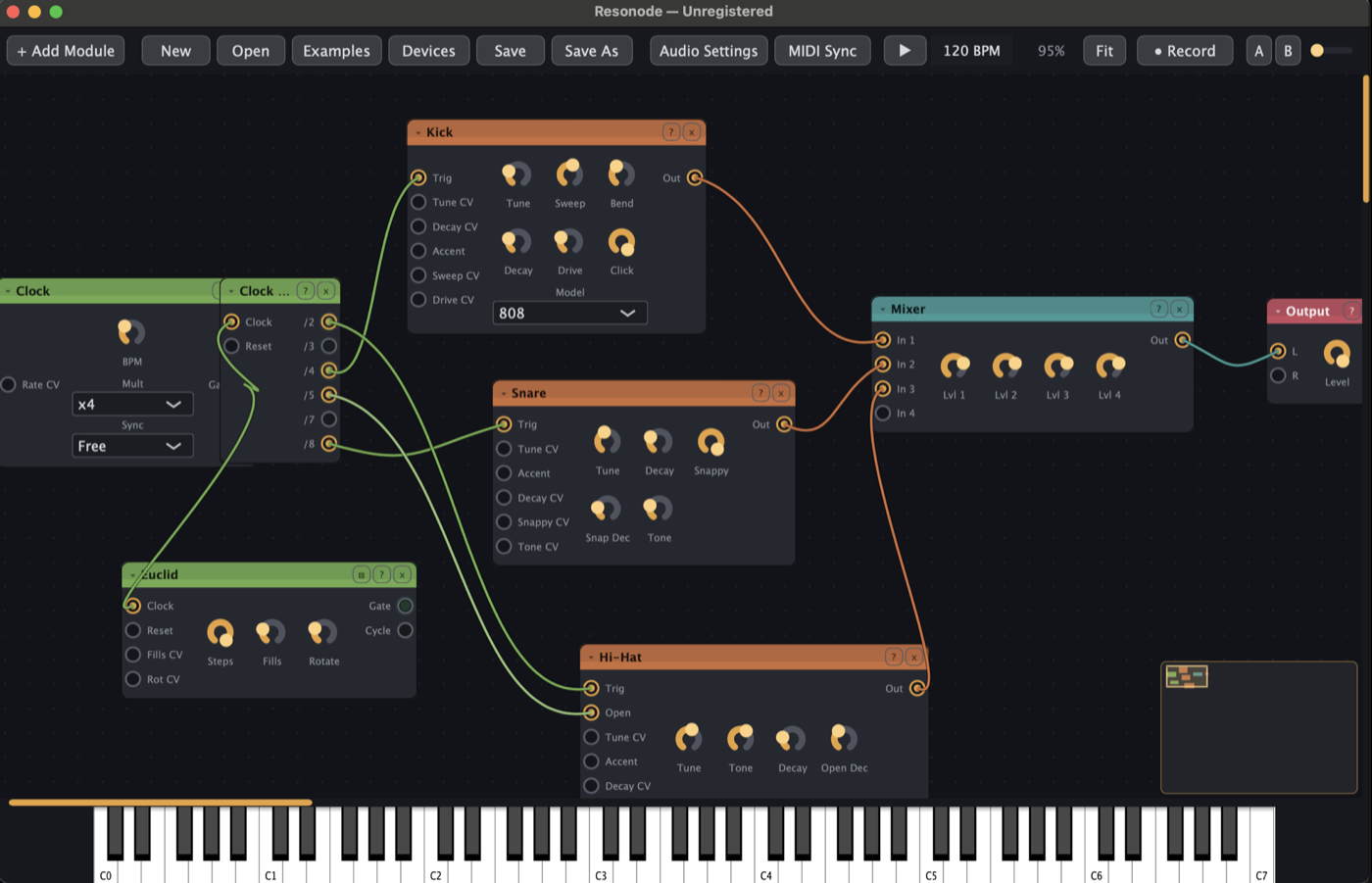Click the Output Level knob
1372x883 pixels.
click(1337, 354)
